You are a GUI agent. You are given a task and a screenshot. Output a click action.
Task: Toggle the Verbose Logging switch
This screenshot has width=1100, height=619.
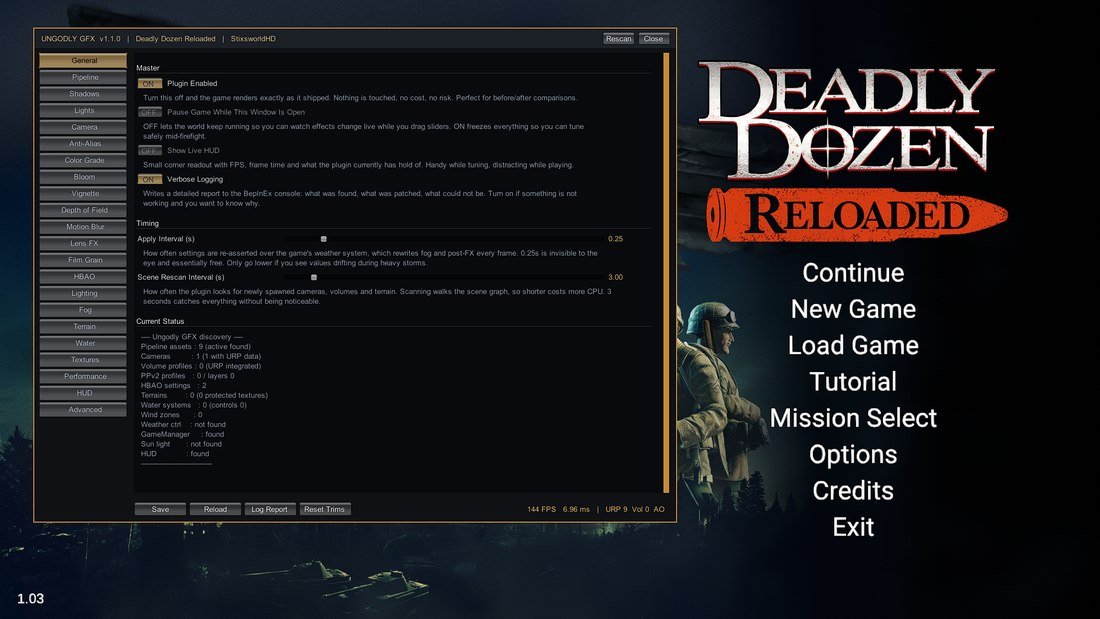click(x=149, y=180)
